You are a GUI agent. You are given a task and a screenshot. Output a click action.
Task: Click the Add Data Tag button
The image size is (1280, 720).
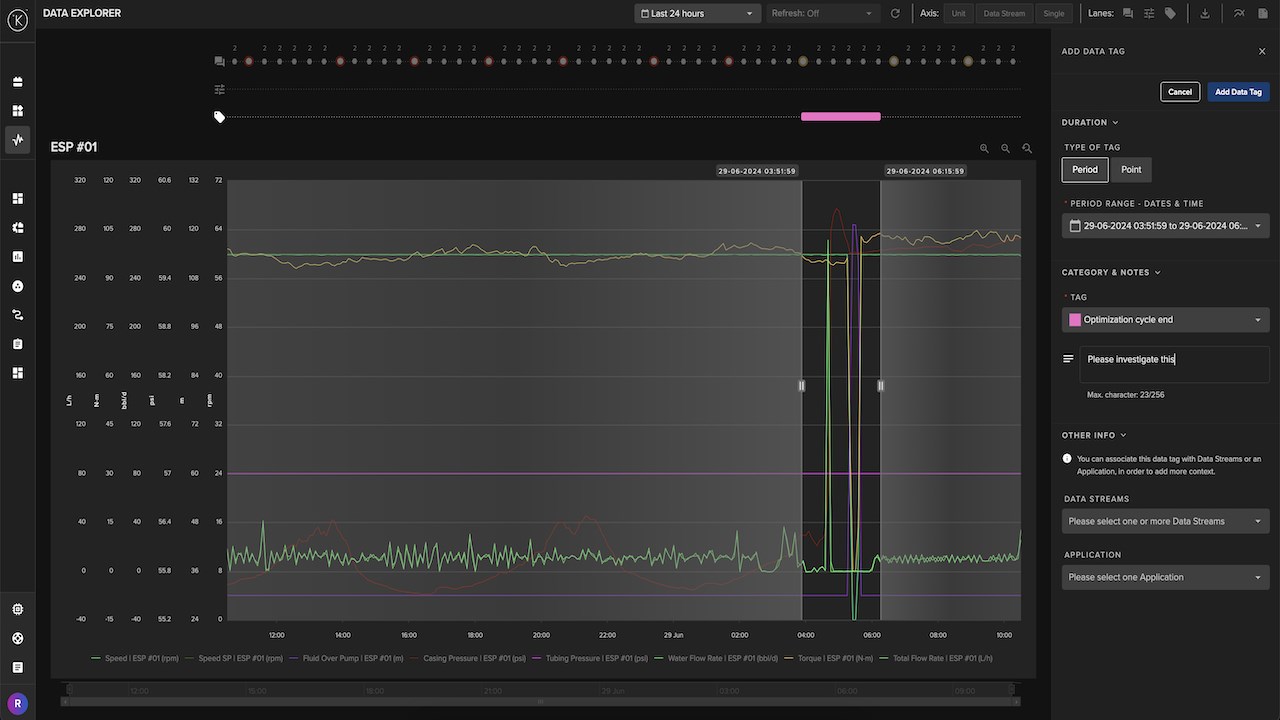1238,92
